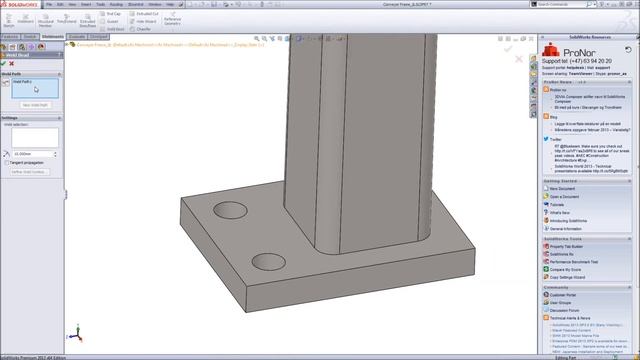Open the Tutorials link
The width and height of the screenshot is (640, 360).
(557, 204)
